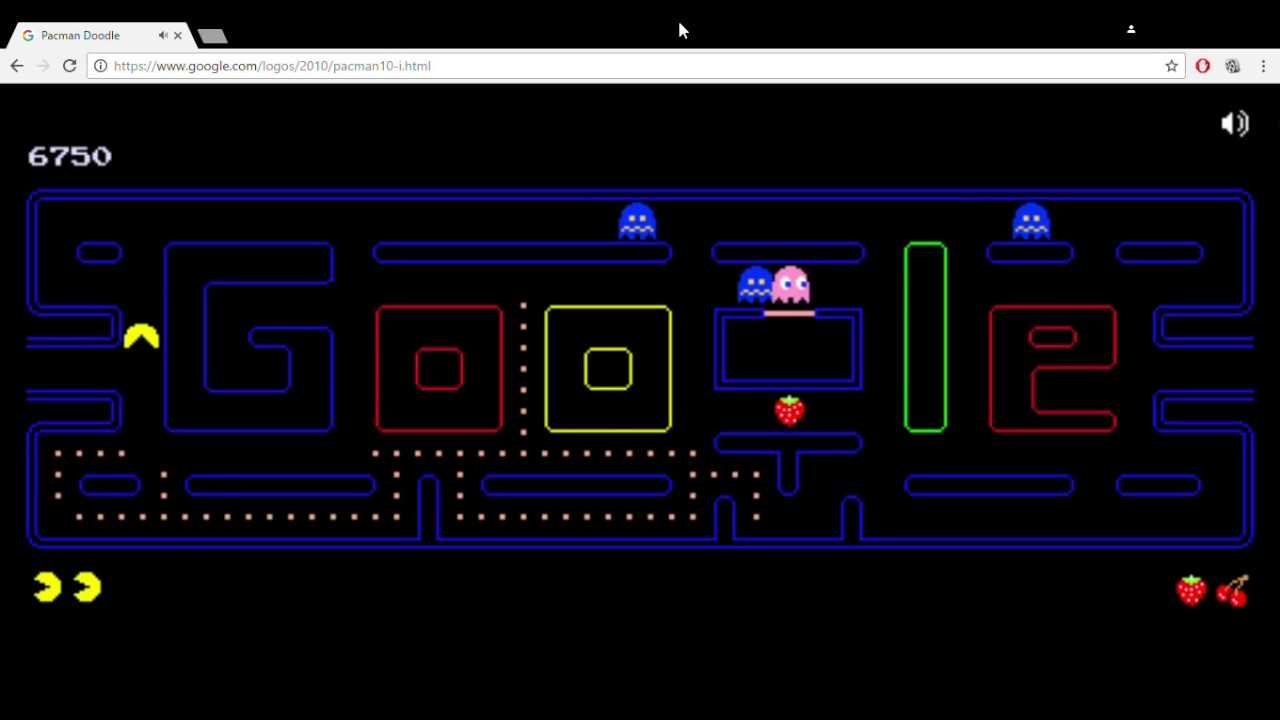Click the green letter l wall

coord(925,337)
